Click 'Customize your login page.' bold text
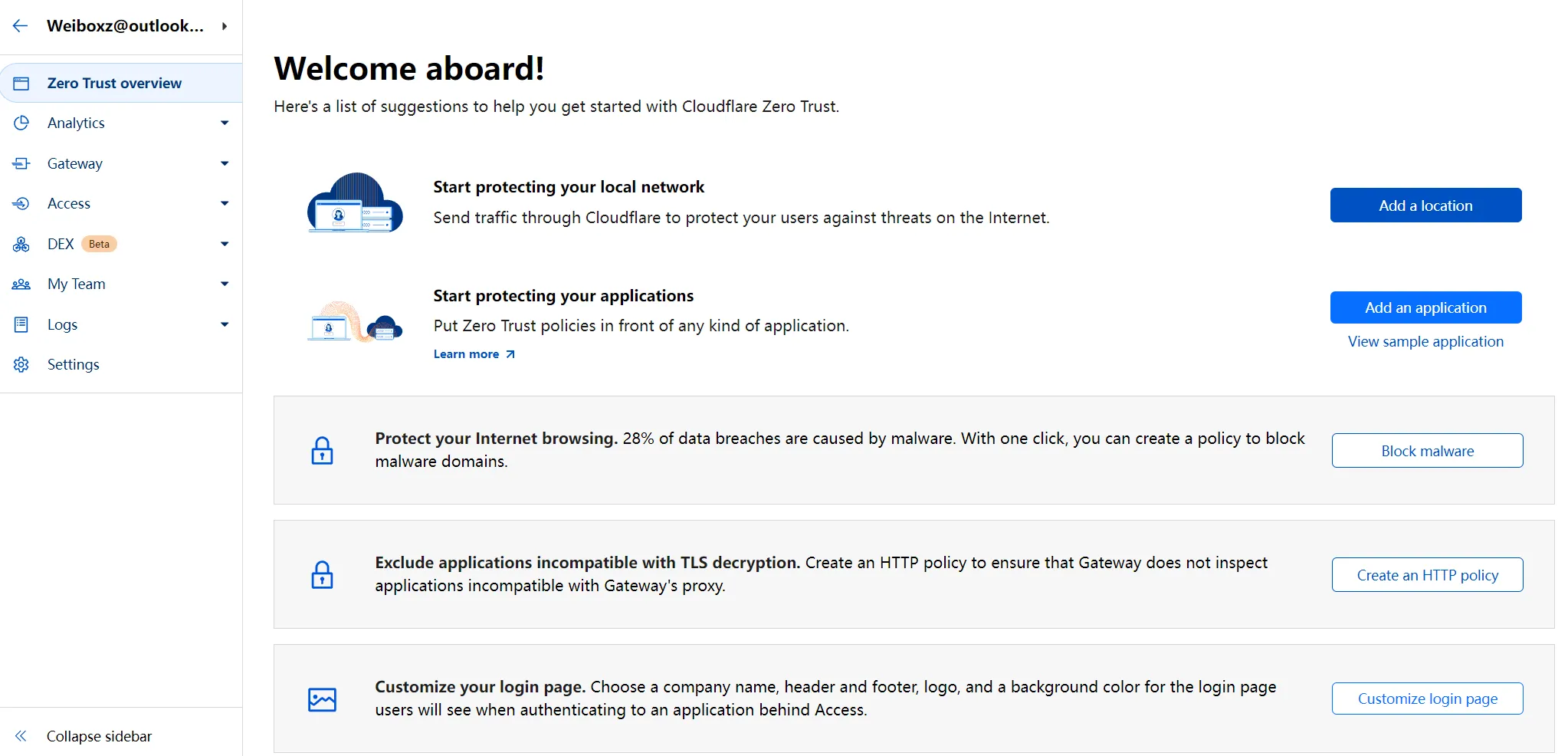This screenshot has width=1568, height=756. click(x=480, y=687)
